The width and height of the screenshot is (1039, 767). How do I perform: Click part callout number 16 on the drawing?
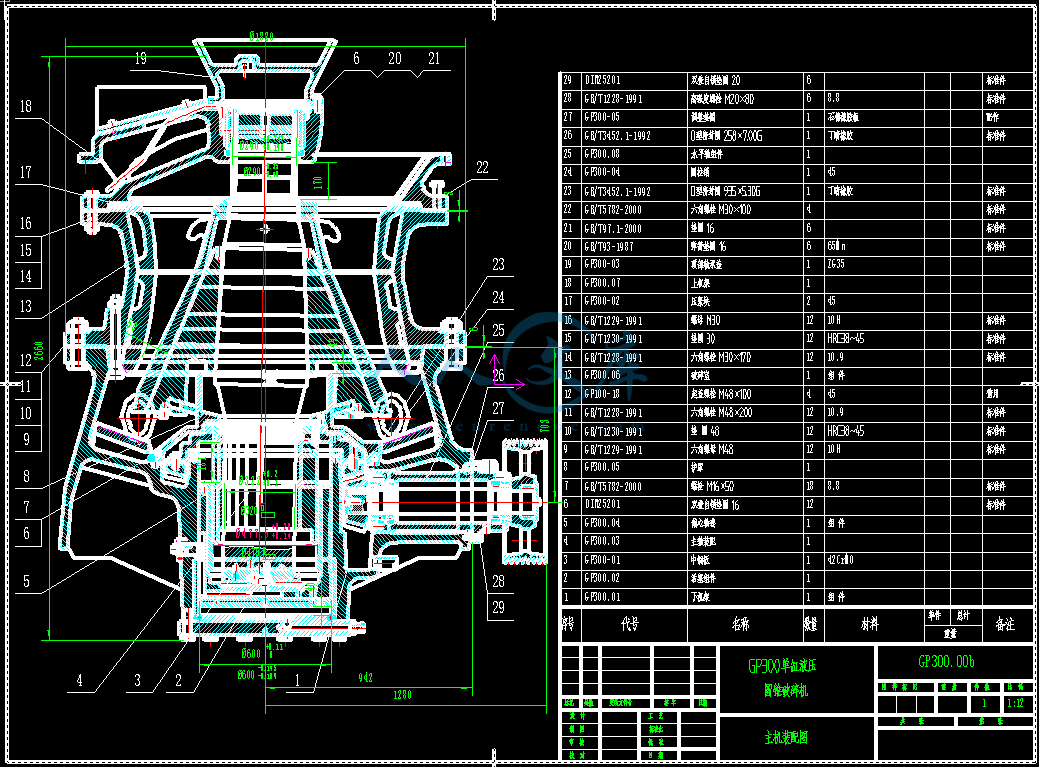tap(25, 223)
